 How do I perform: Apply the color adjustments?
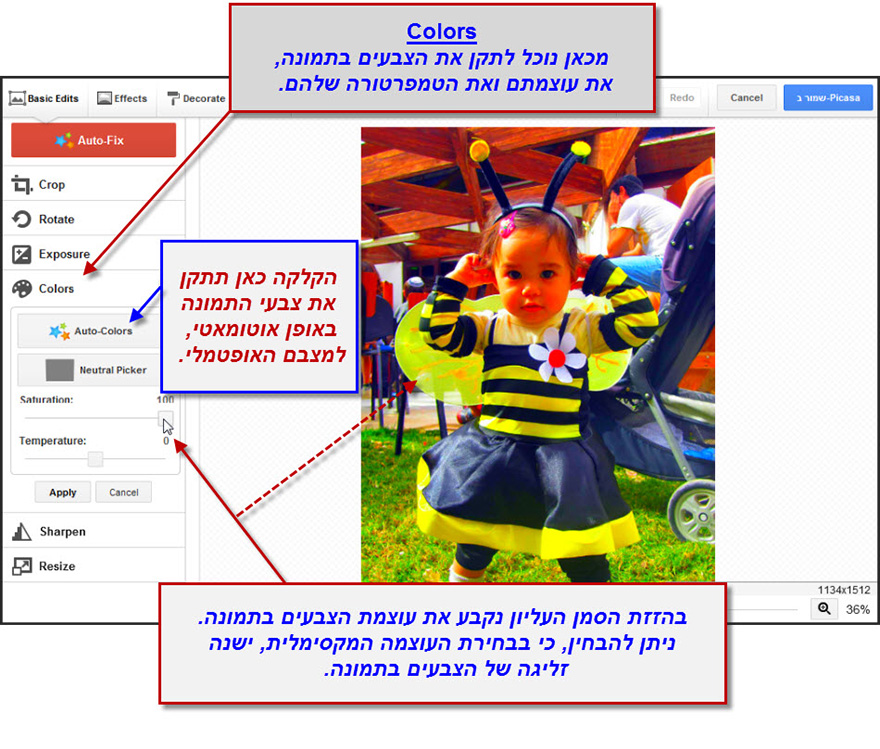pyautogui.click(x=61, y=492)
